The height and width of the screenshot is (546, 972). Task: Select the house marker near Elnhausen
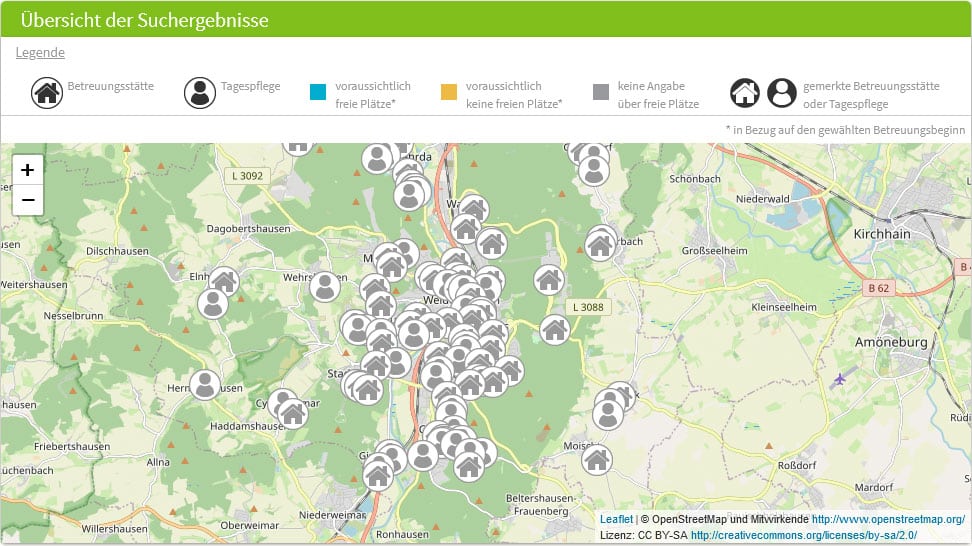point(224,281)
